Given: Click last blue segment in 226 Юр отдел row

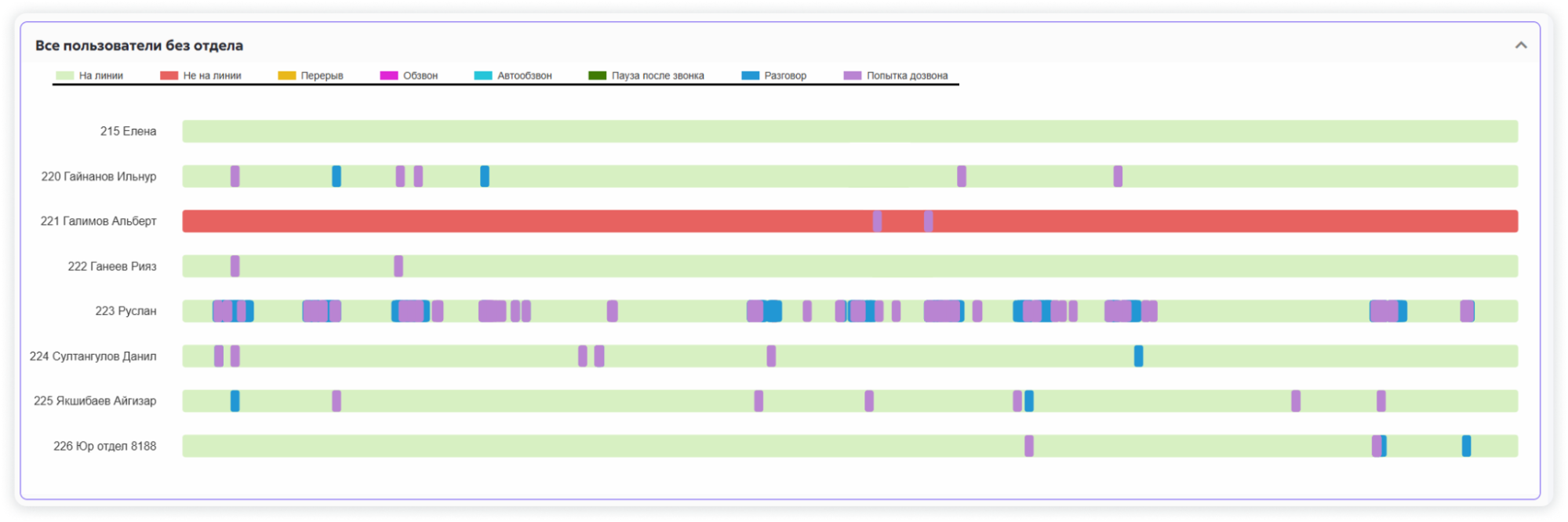Looking at the screenshot, I should (x=1466, y=446).
